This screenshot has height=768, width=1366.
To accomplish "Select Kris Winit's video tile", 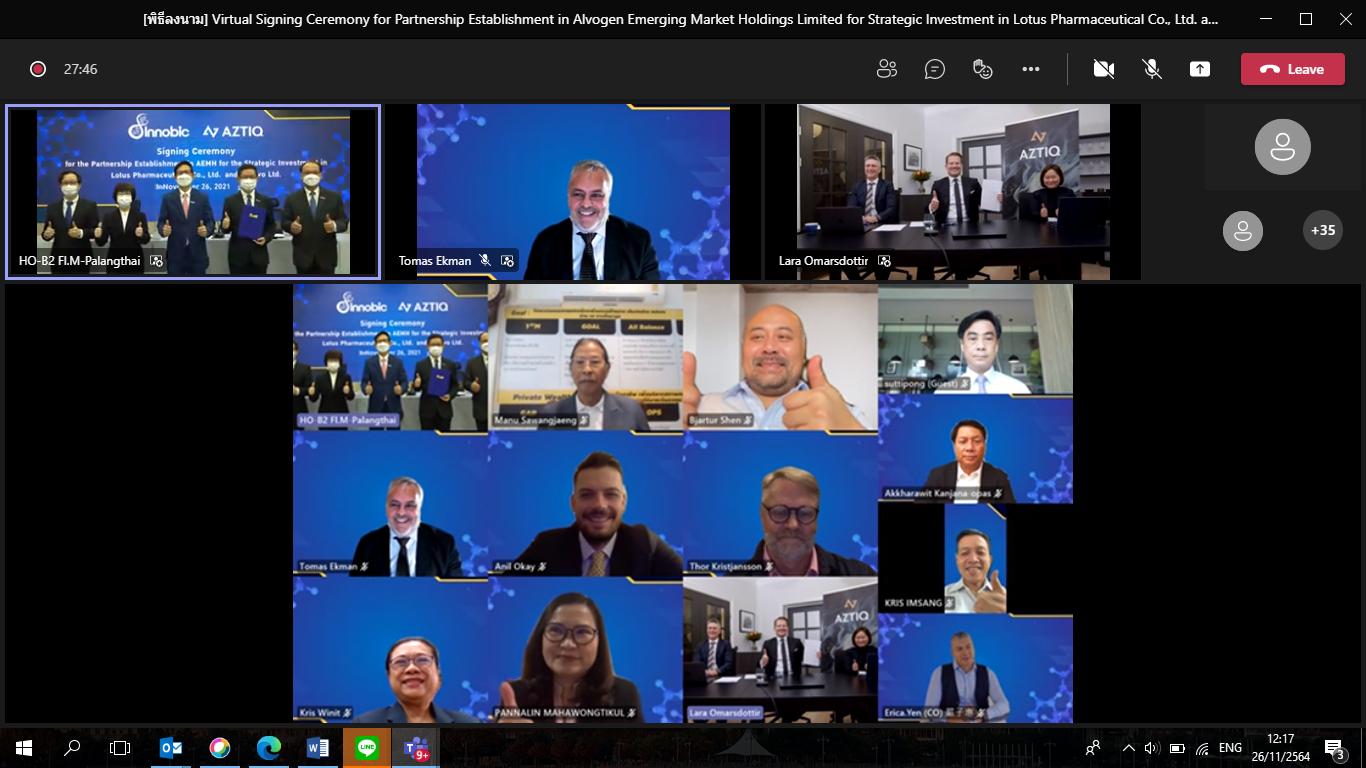I will (x=390, y=649).
